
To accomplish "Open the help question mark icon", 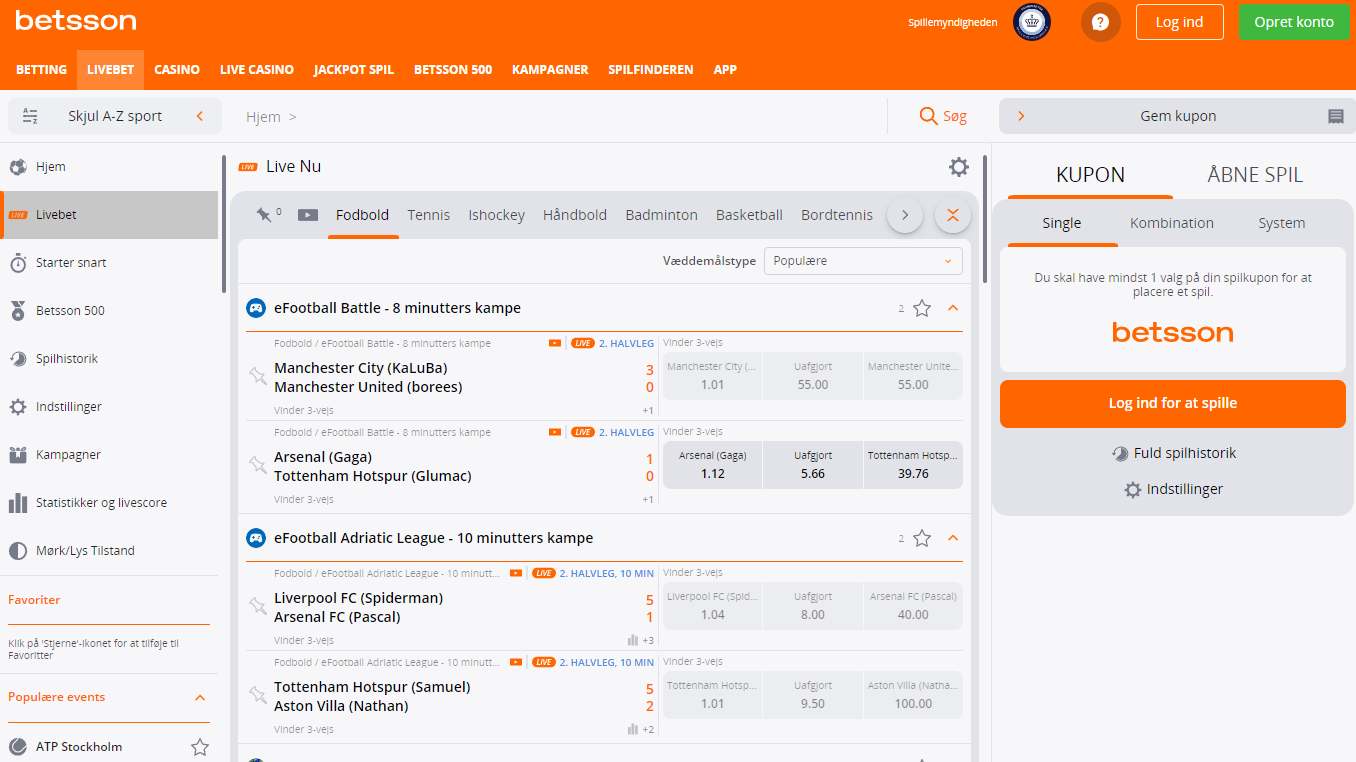I will pos(1101,22).
